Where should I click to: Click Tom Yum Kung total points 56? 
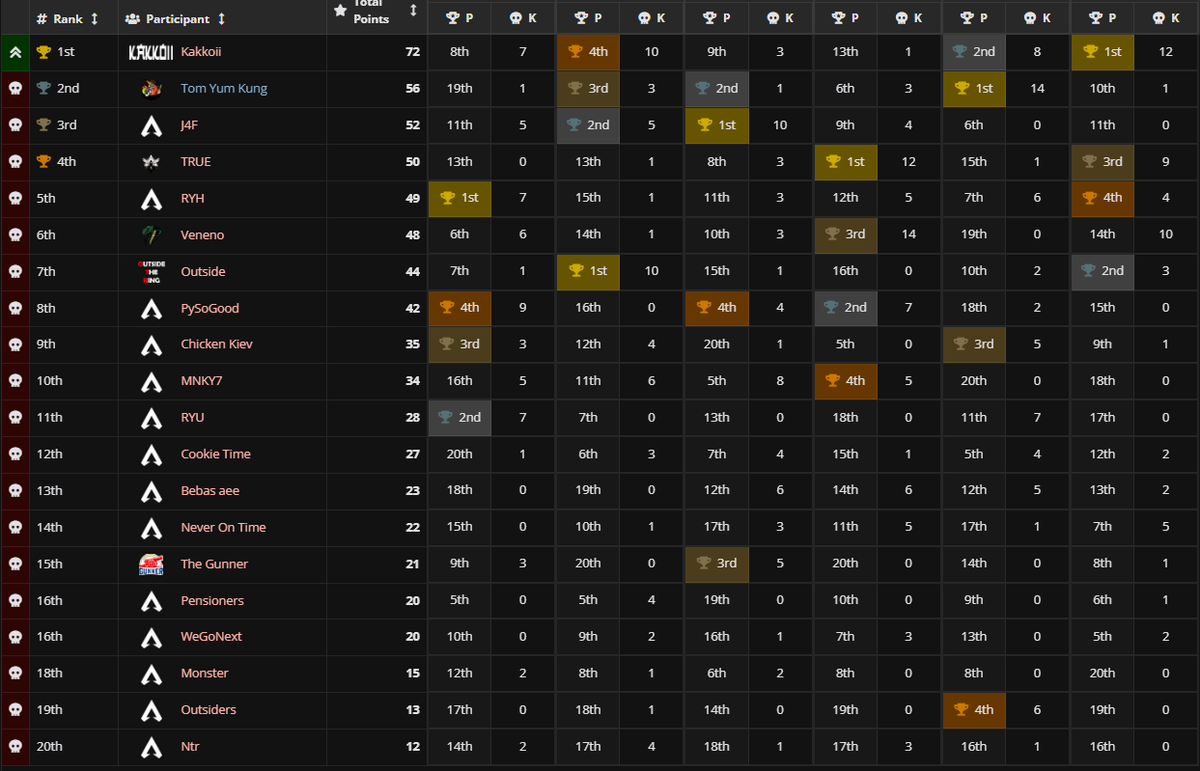[412, 88]
